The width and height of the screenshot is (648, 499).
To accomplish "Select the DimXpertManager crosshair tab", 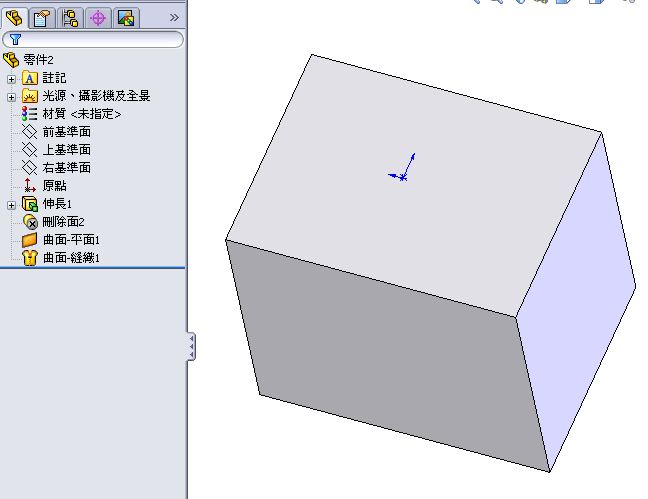I will point(98,18).
